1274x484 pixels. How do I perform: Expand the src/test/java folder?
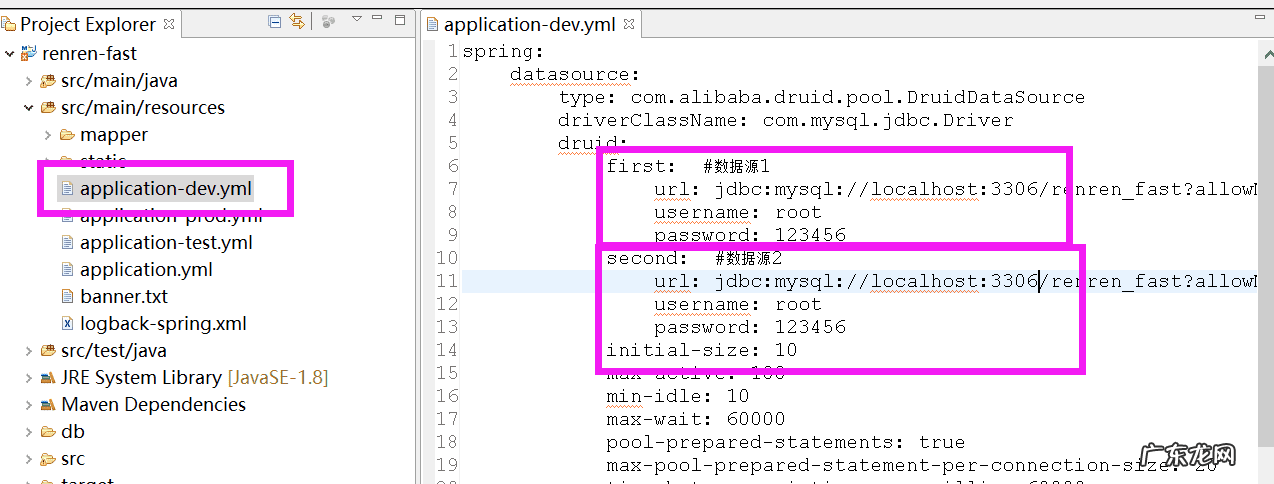tap(29, 350)
